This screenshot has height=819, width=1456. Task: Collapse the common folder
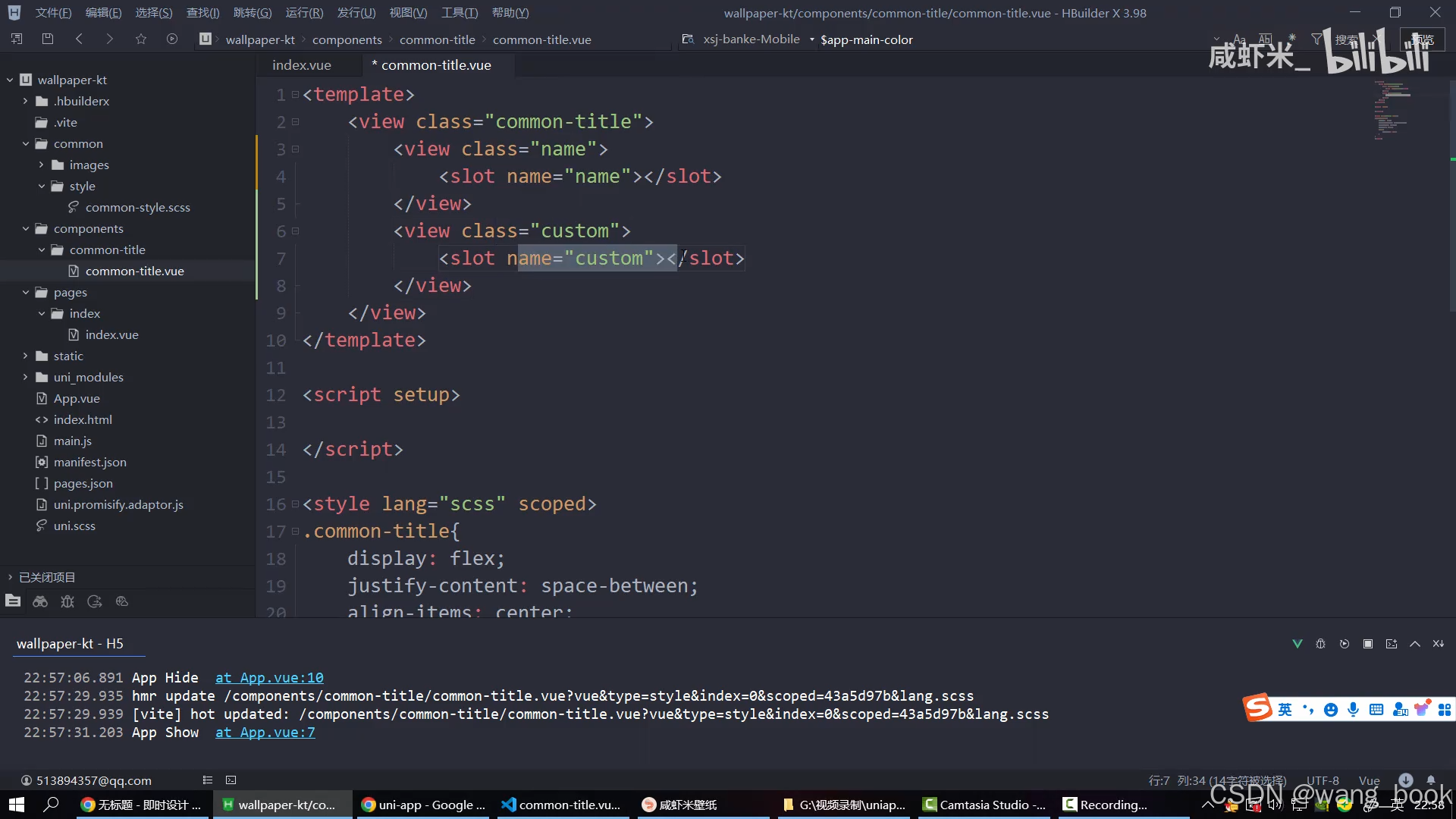point(25,143)
